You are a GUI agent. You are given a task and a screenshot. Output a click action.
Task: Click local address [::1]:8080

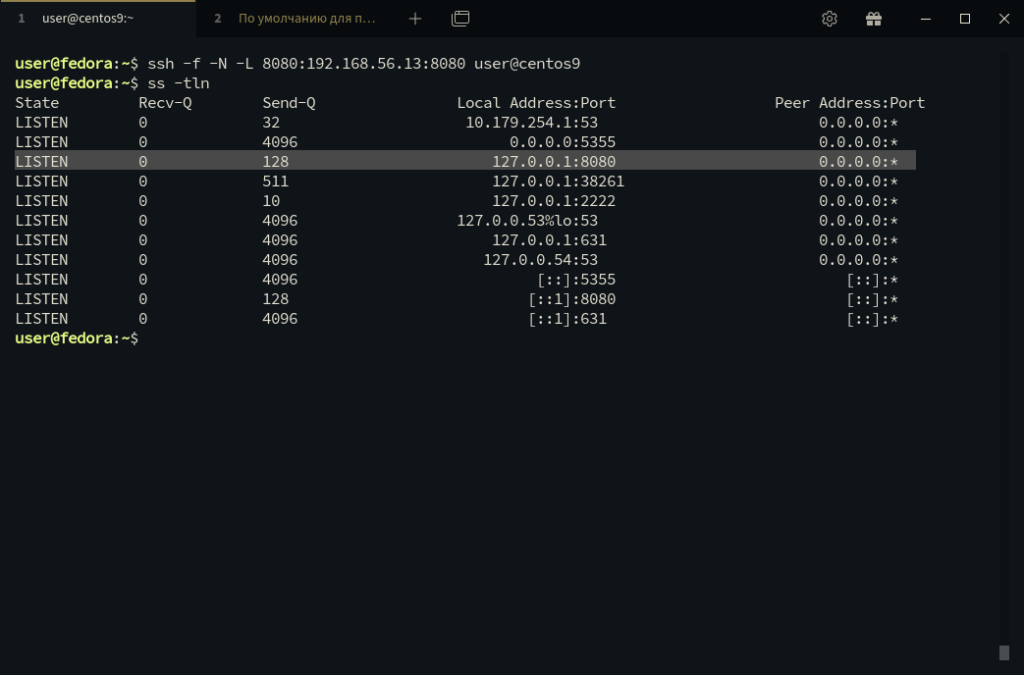[571, 299]
